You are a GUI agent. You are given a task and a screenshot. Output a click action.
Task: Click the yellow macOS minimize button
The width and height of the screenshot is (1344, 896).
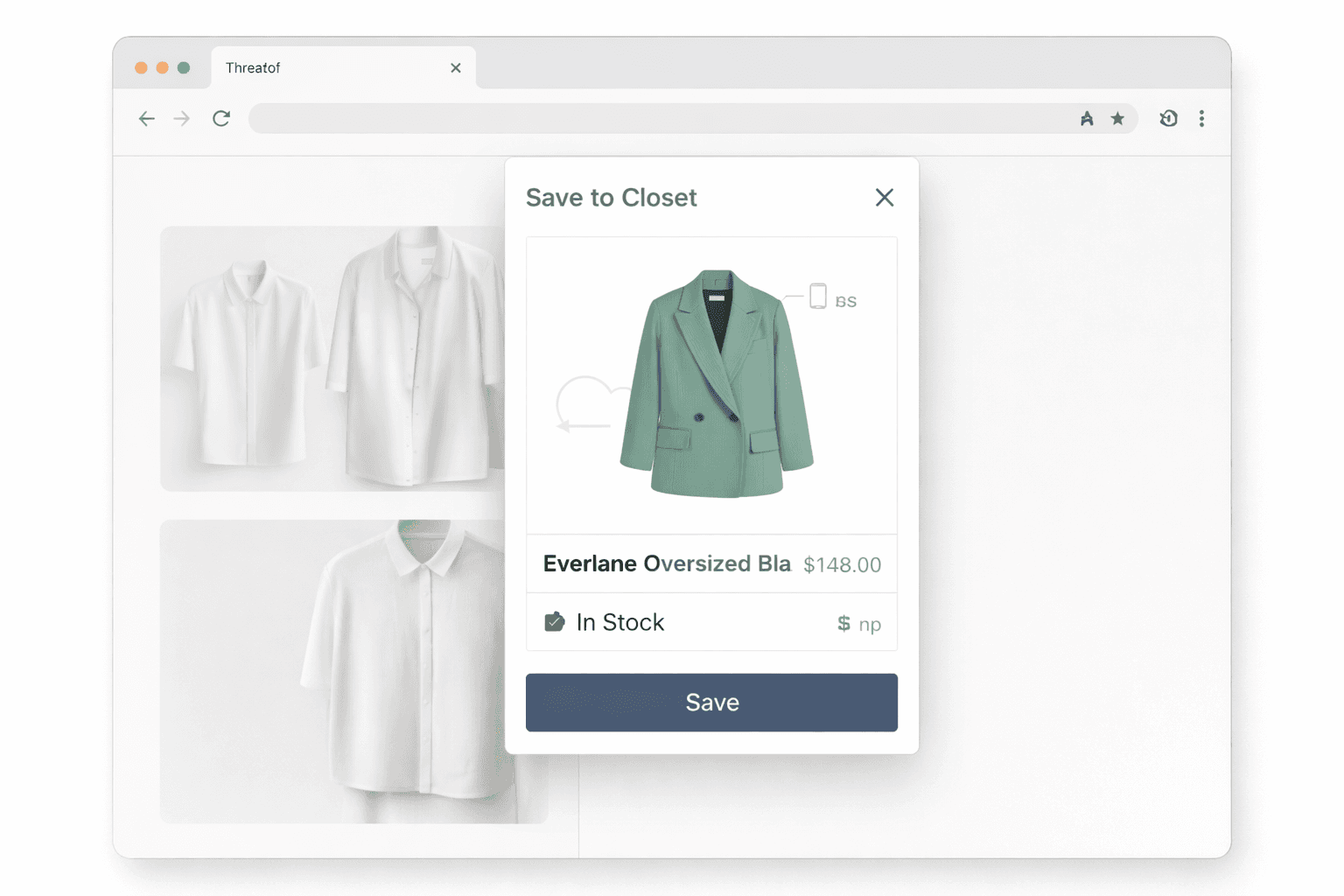(x=162, y=67)
